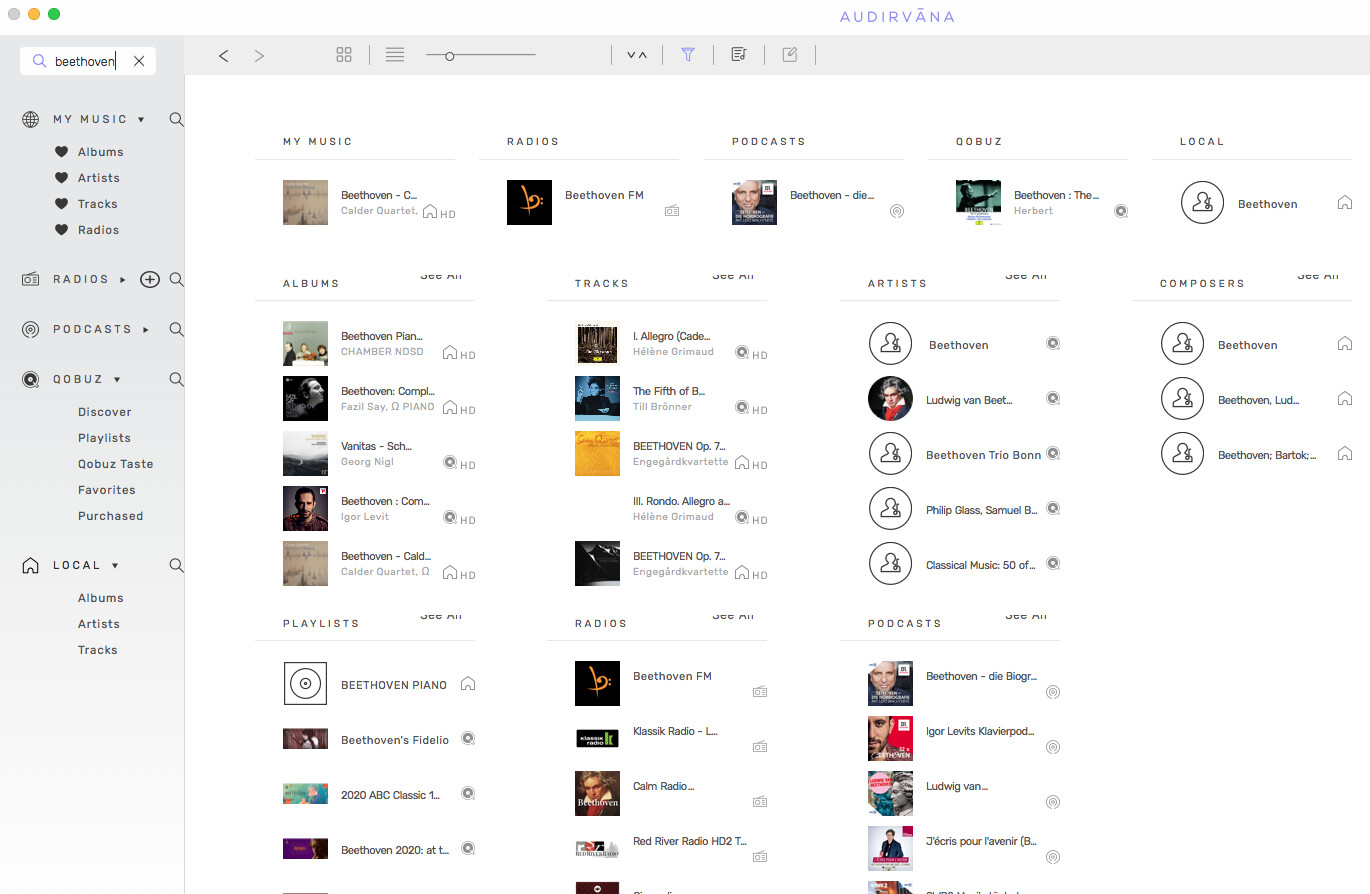The width and height of the screenshot is (1370, 894).
Task: Go back with the left arrow
Action: [x=224, y=56]
